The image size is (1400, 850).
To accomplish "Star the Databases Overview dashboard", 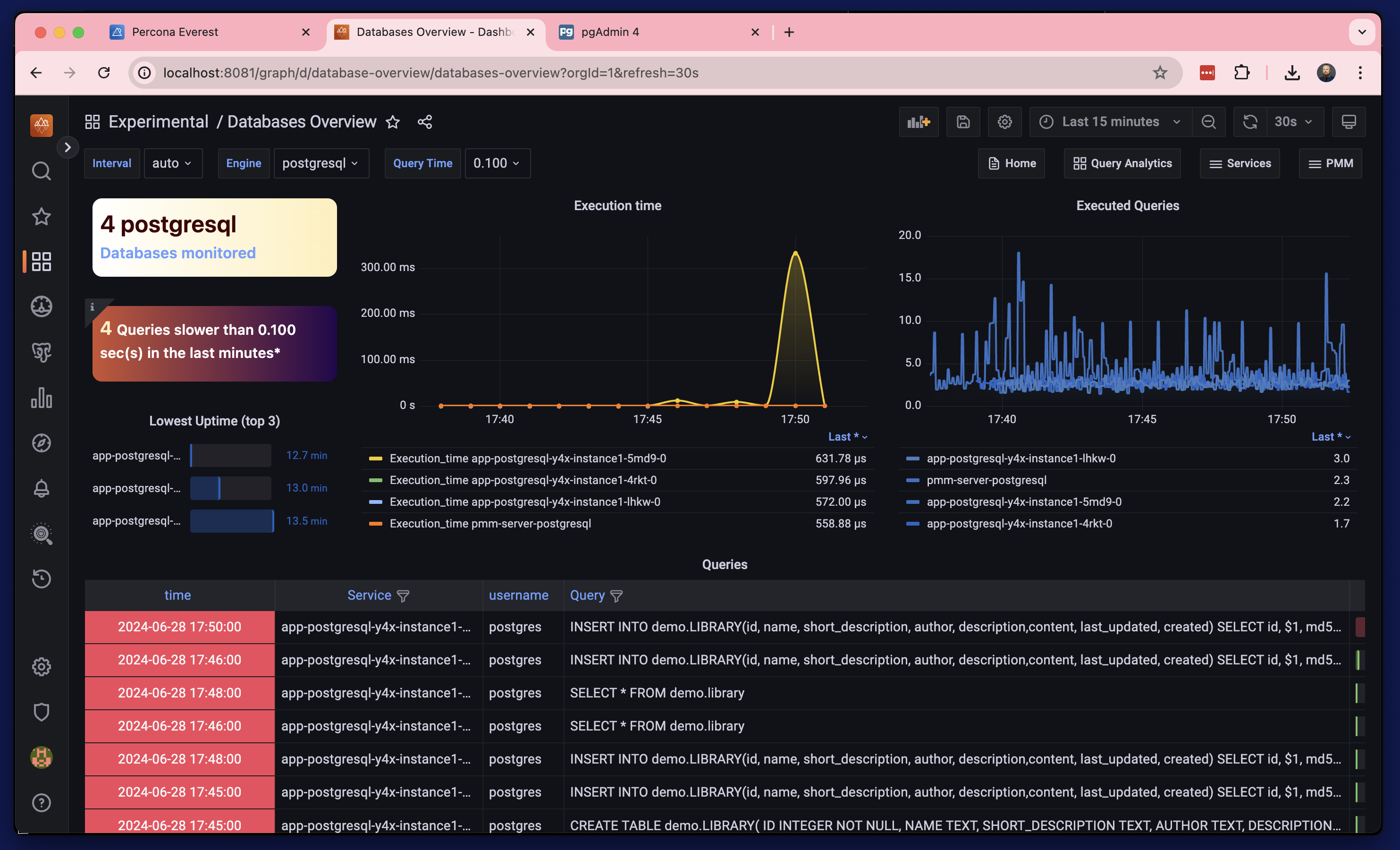I will pos(393,122).
